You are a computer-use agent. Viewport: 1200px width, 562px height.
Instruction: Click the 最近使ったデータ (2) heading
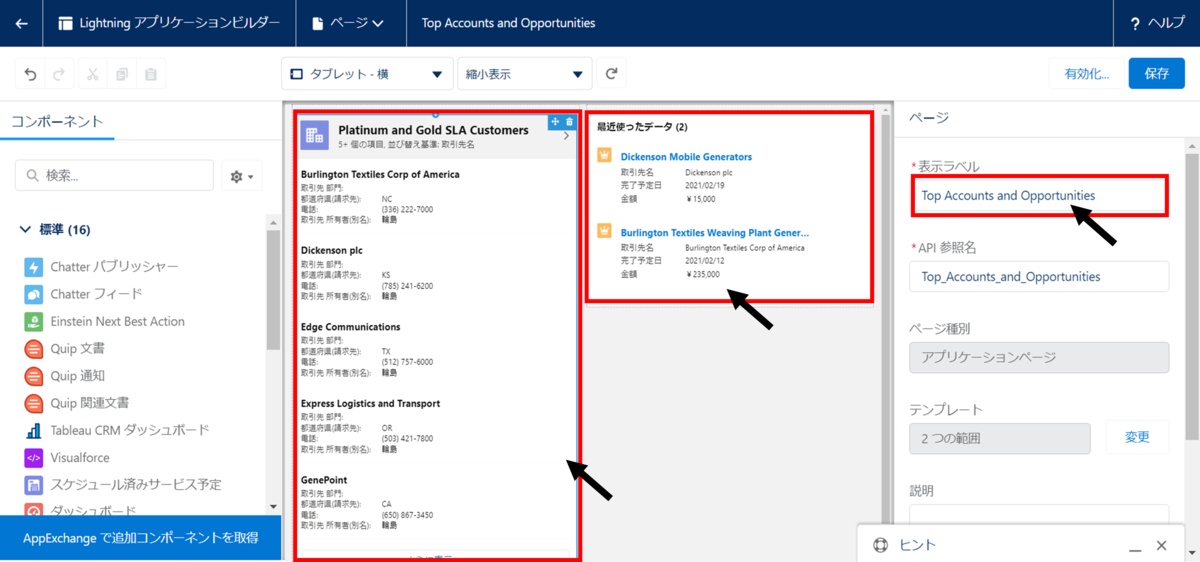pyautogui.click(x=642, y=127)
